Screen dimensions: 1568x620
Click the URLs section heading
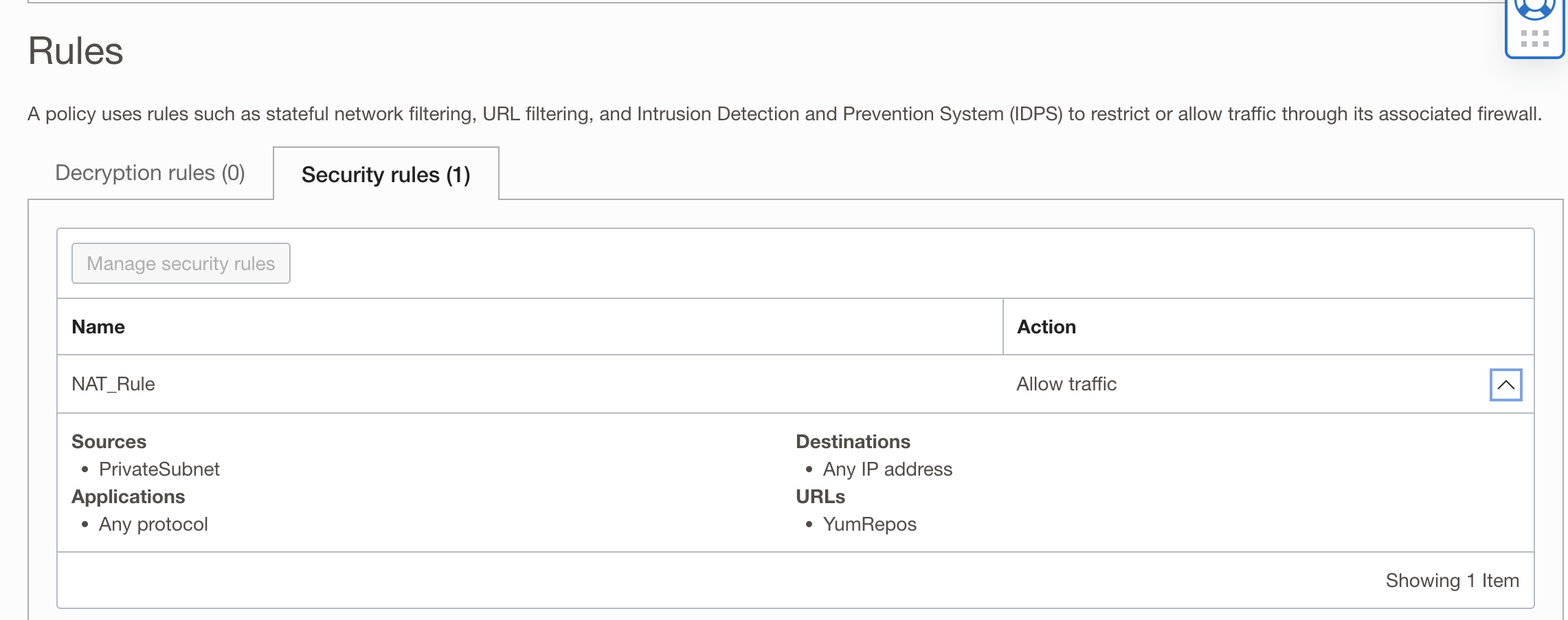pyautogui.click(x=820, y=497)
